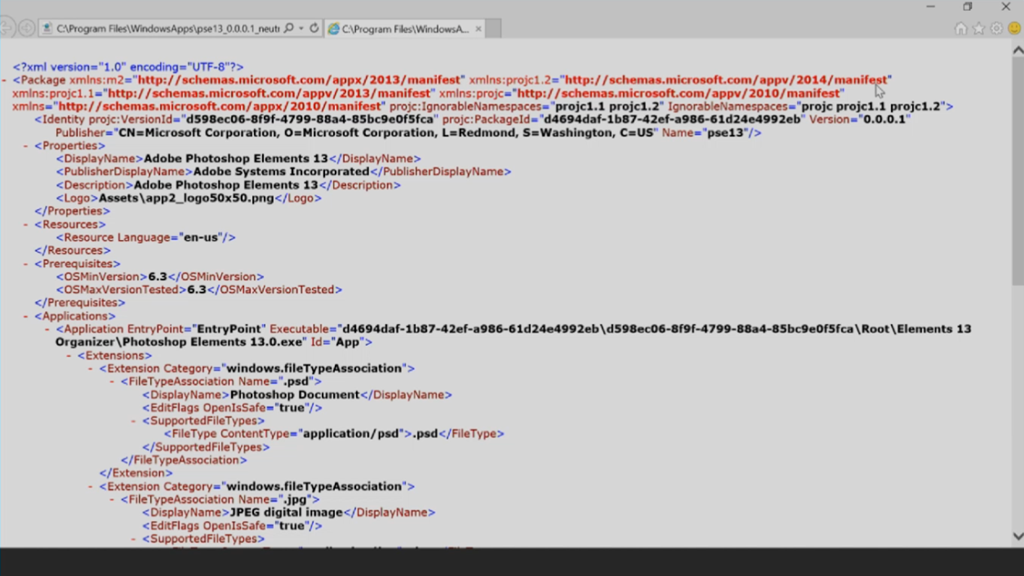The image size is (1024, 576).
Task: Click the Publisher CN=Microsoft Corporation value
Action: pos(386,133)
